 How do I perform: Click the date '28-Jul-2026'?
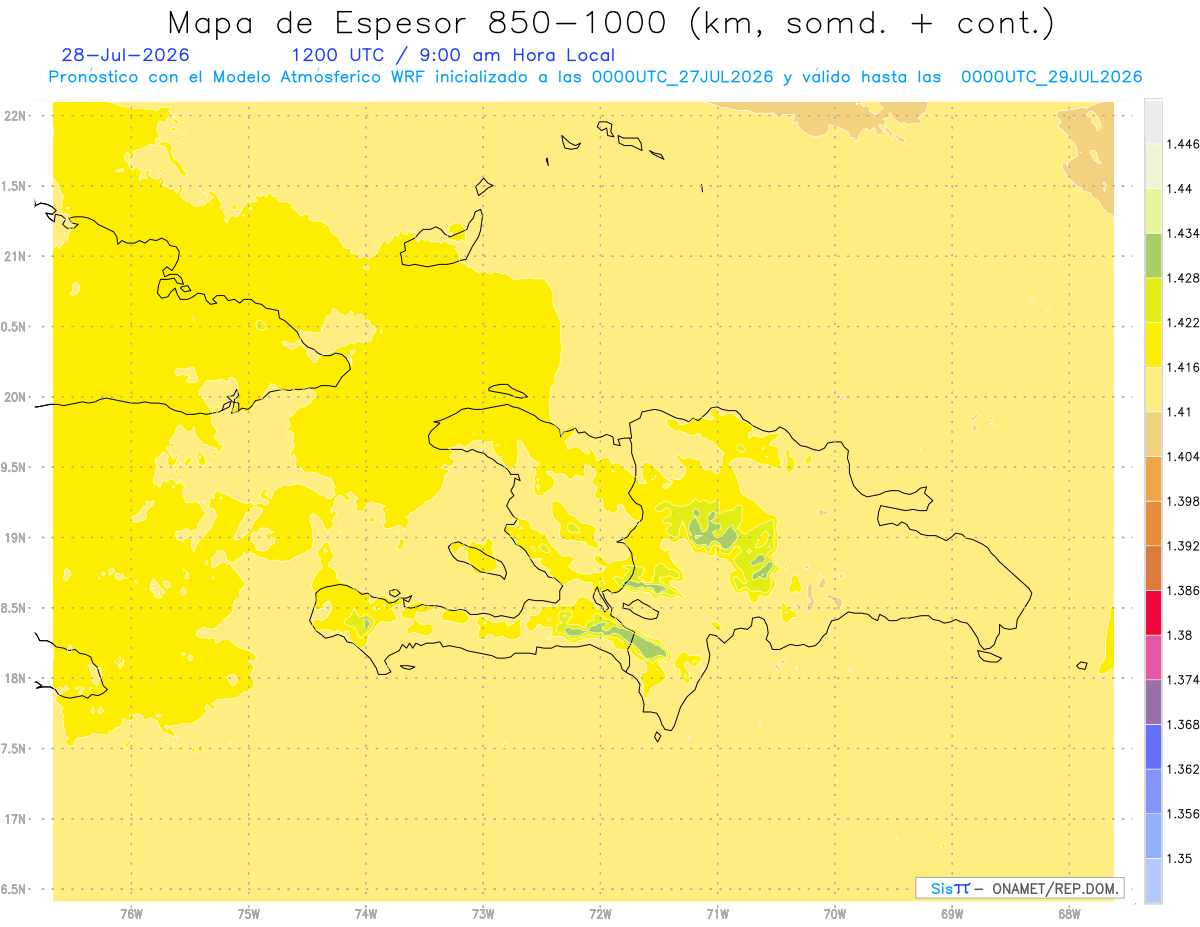[125, 56]
